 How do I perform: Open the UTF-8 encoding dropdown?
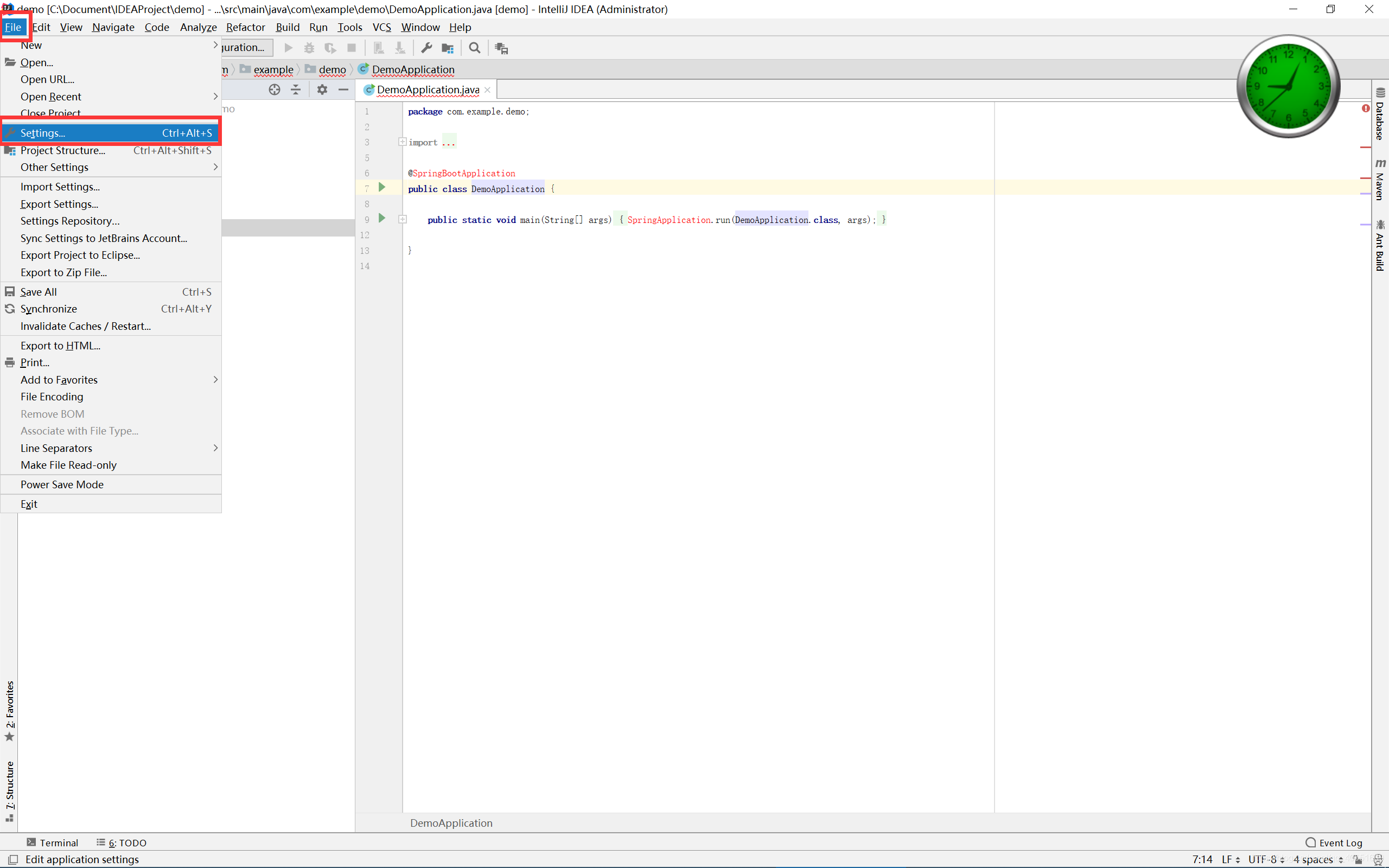point(1266,859)
